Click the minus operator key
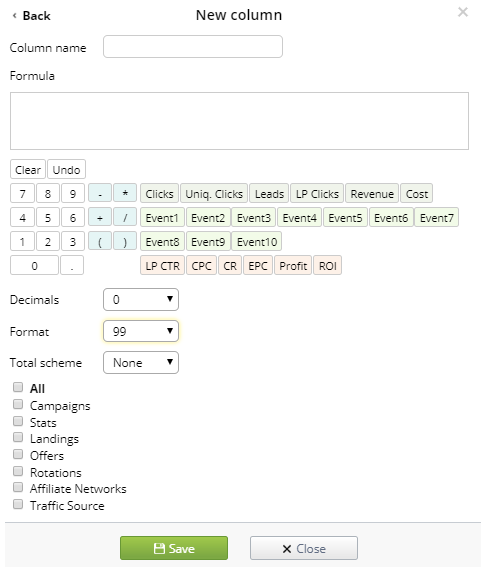This screenshot has height=567, width=481. coord(100,193)
